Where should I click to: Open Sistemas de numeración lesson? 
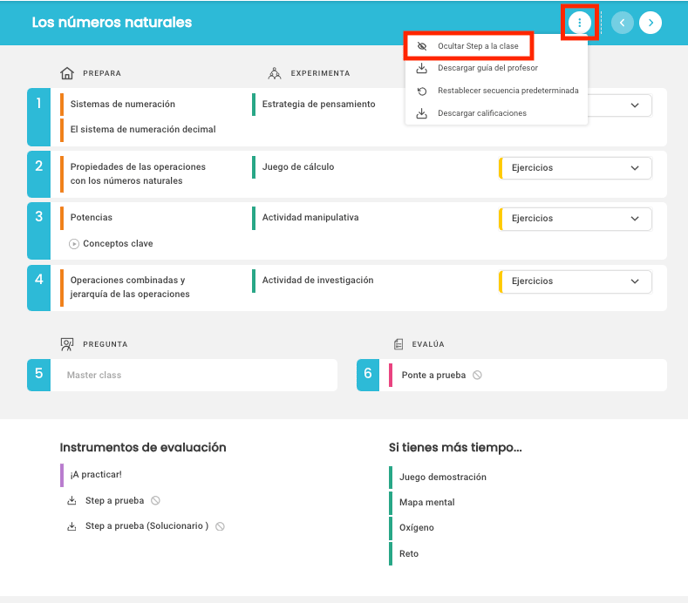pyautogui.click(x=122, y=104)
